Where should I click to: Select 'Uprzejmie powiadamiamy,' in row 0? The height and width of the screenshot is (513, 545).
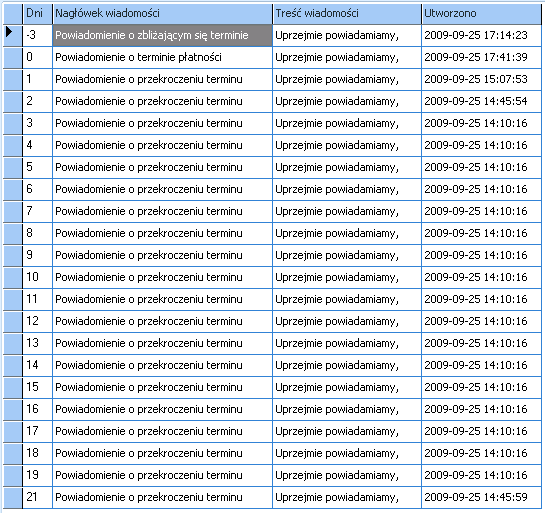(x=347, y=57)
